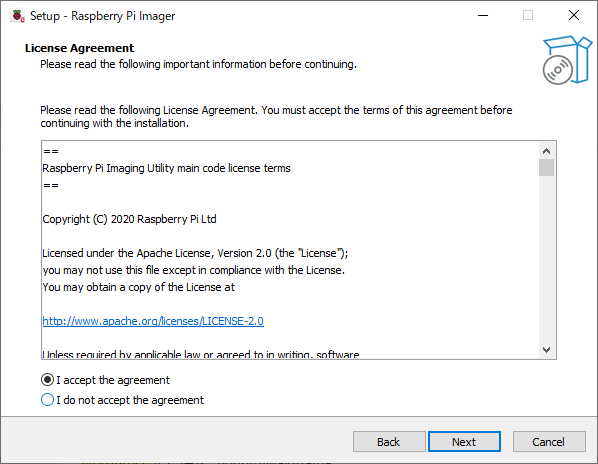Click the license scrollbar up arrow

547,151
